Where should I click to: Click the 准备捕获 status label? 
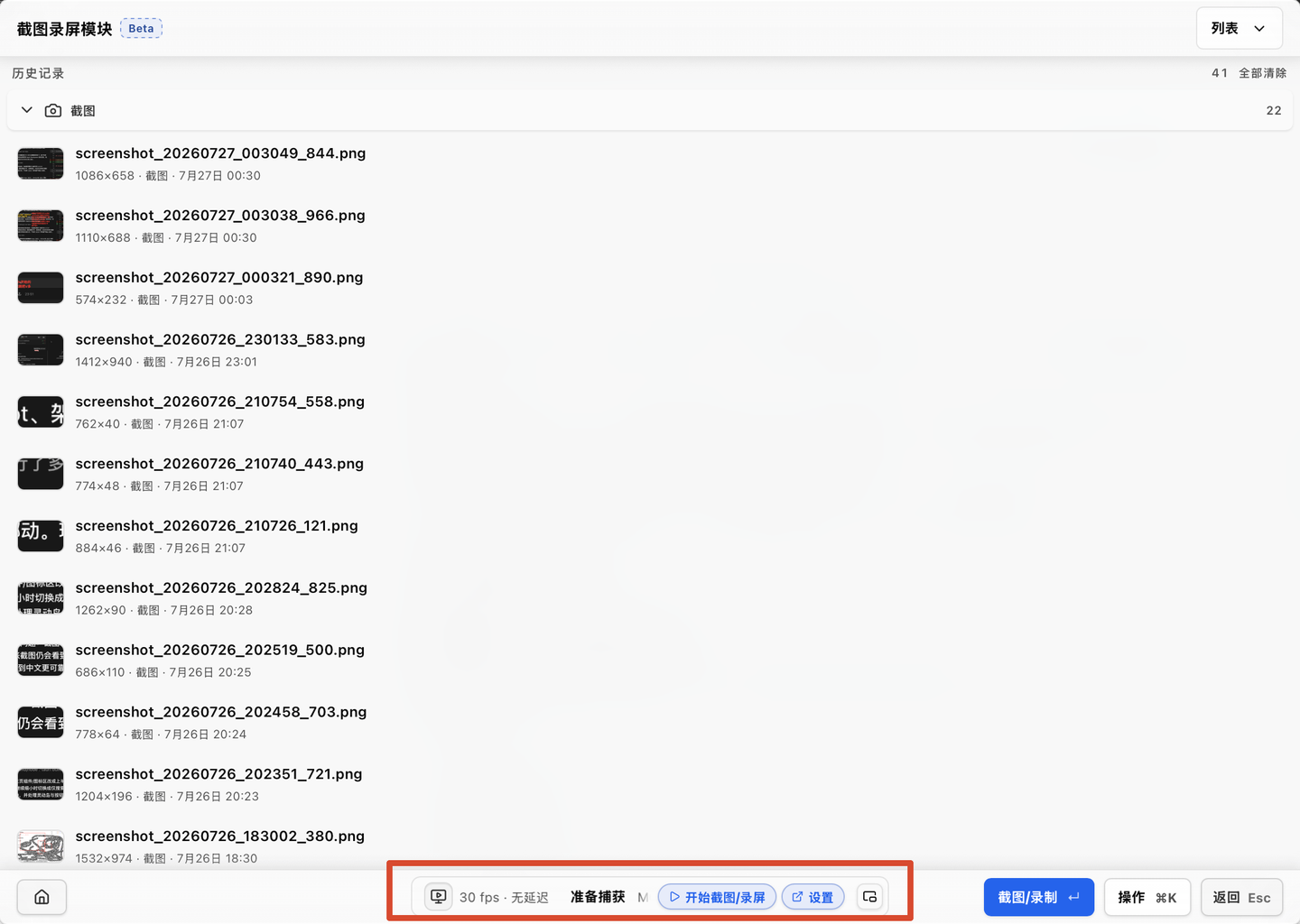click(598, 897)
